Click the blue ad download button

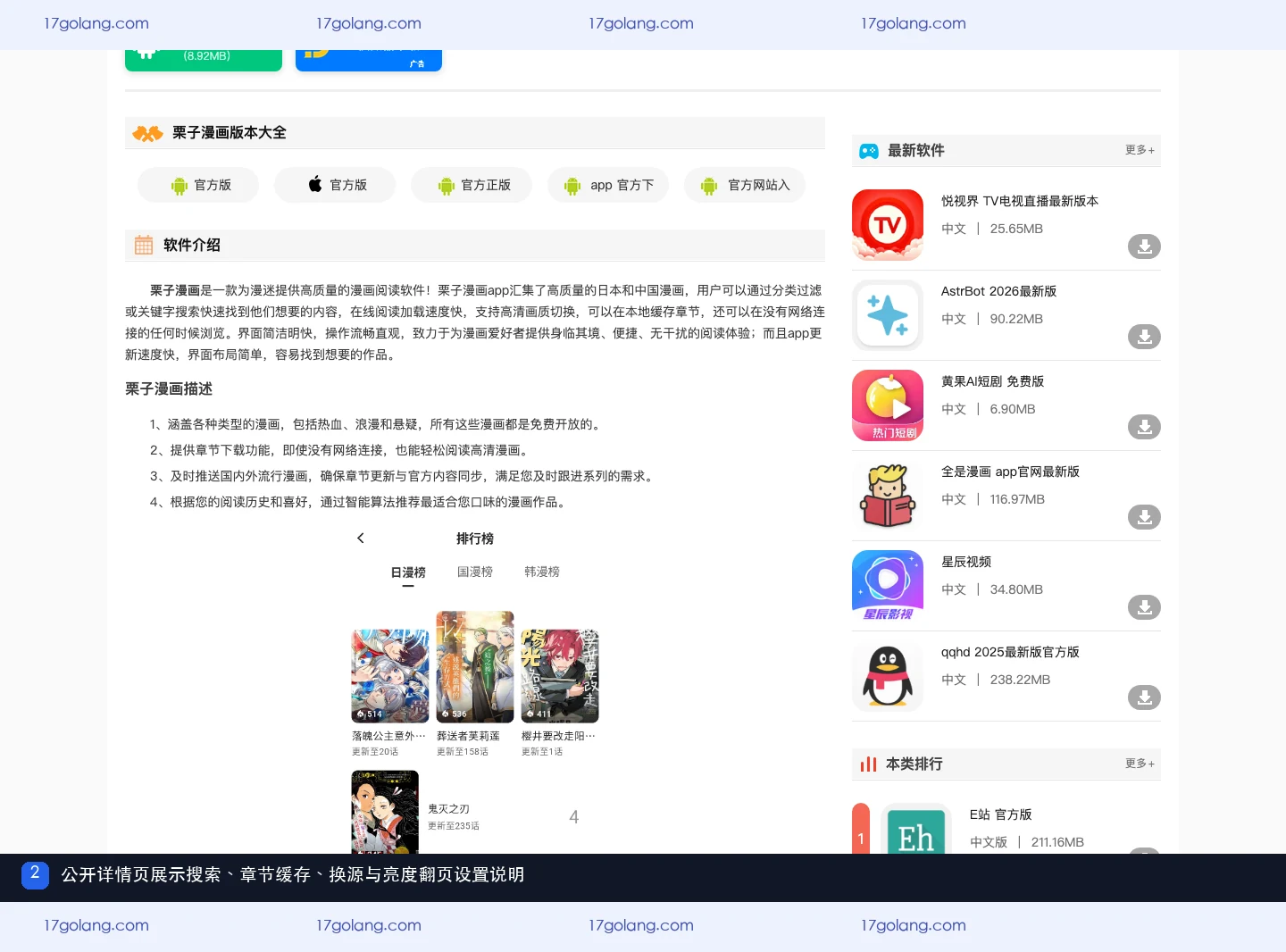[369, 60]
